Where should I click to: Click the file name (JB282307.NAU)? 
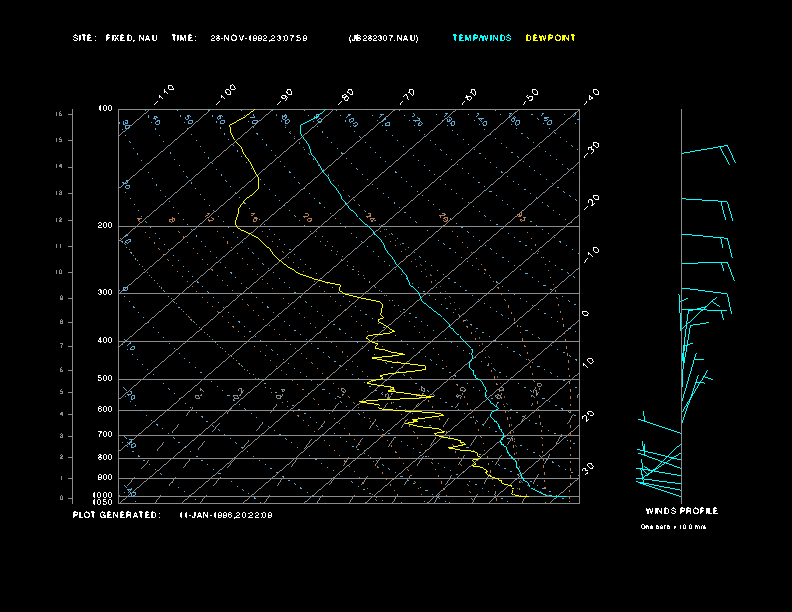(x=383, y=38)
